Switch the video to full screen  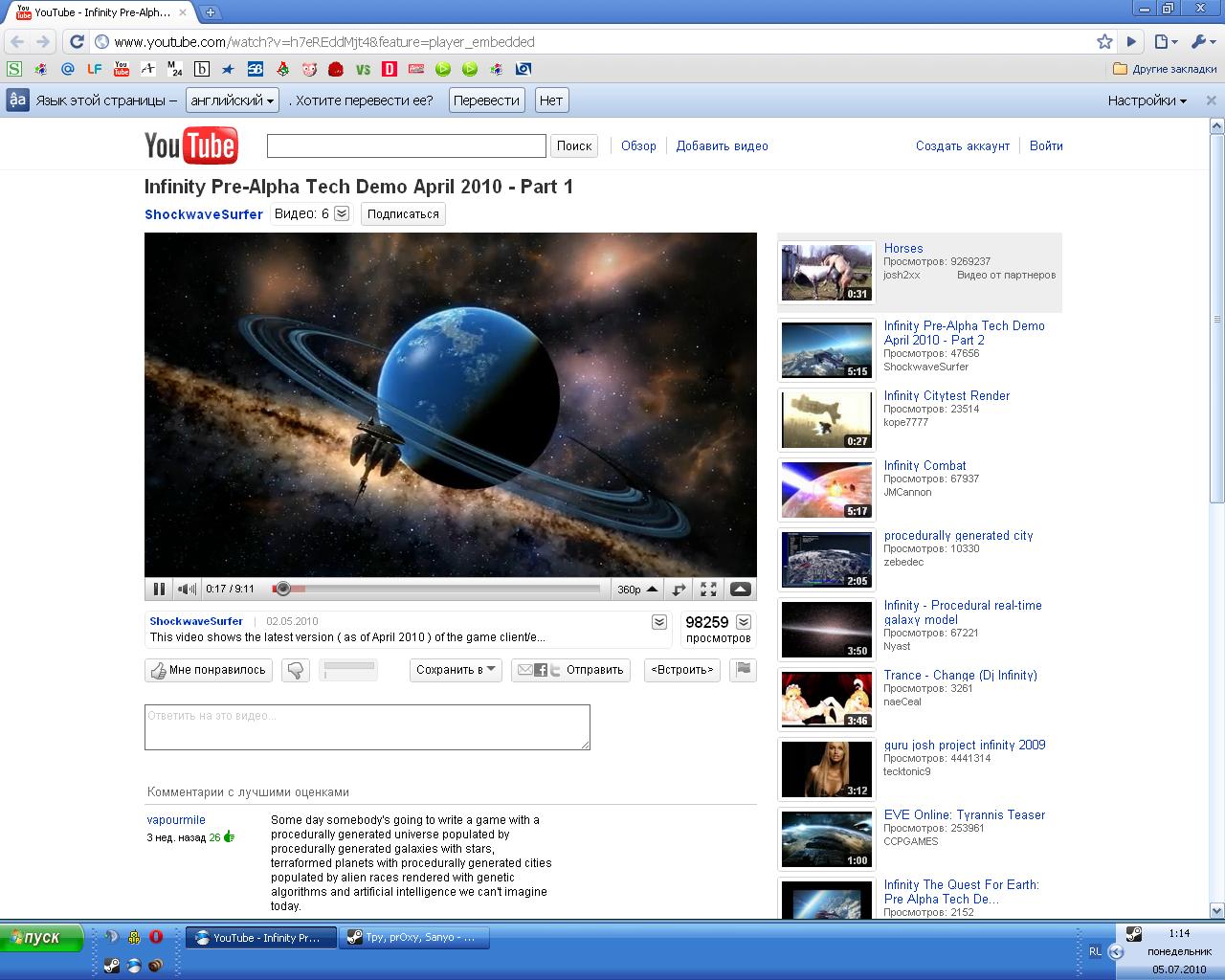(708, 590)
